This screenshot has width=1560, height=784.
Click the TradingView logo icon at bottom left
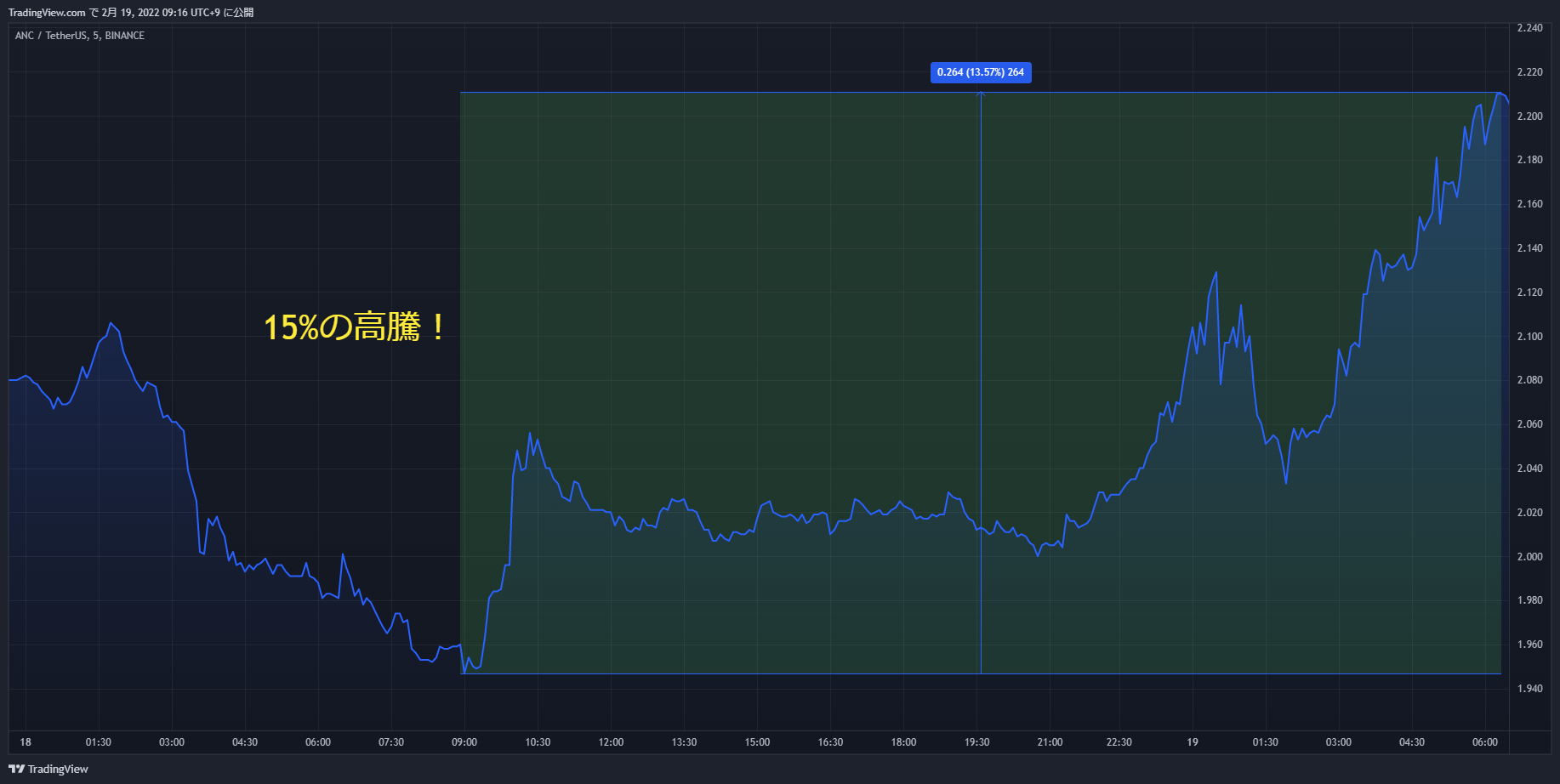point(16,769)
